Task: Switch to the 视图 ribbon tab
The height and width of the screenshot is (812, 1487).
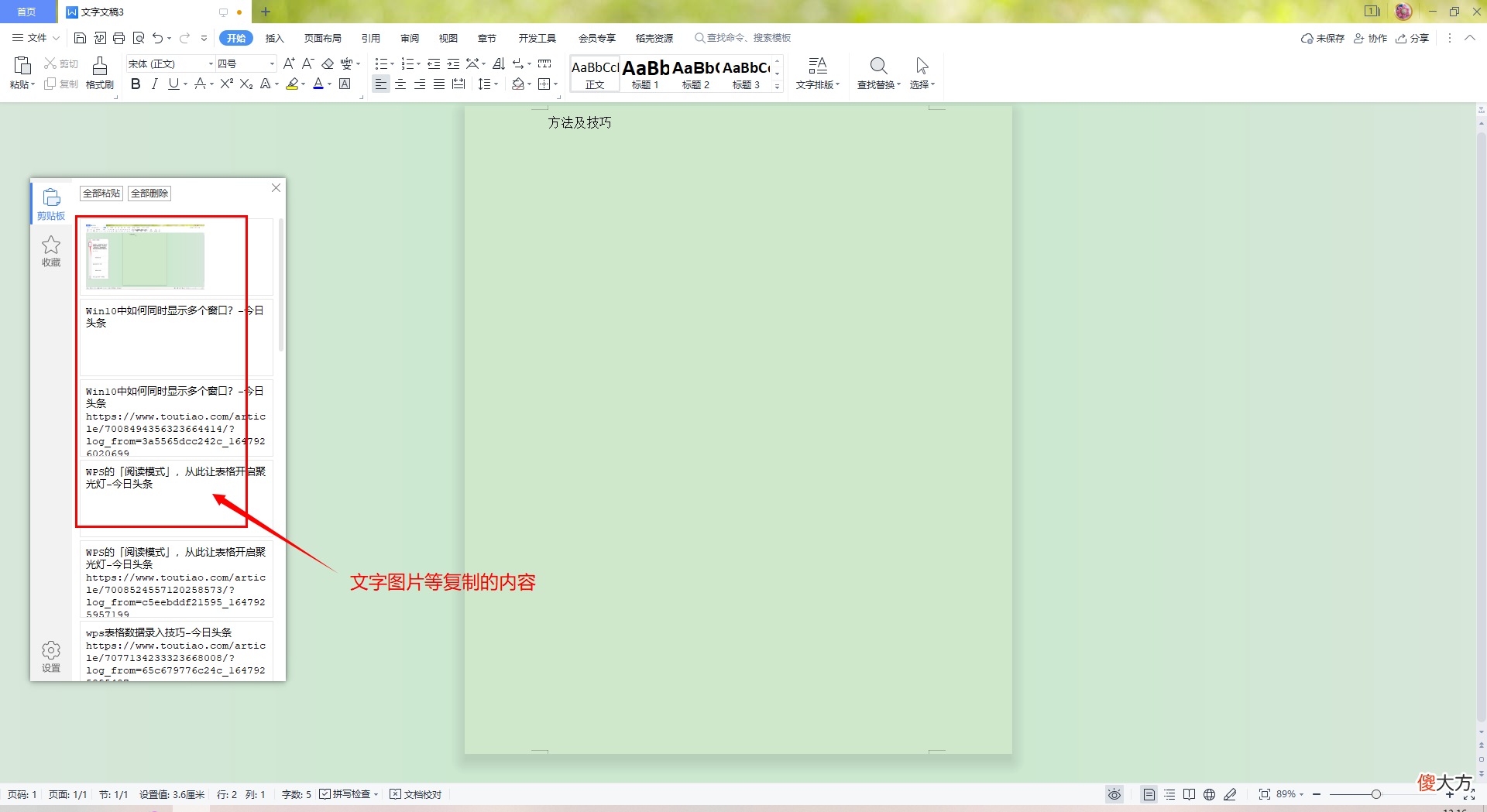Action: (x=448, y=38)
